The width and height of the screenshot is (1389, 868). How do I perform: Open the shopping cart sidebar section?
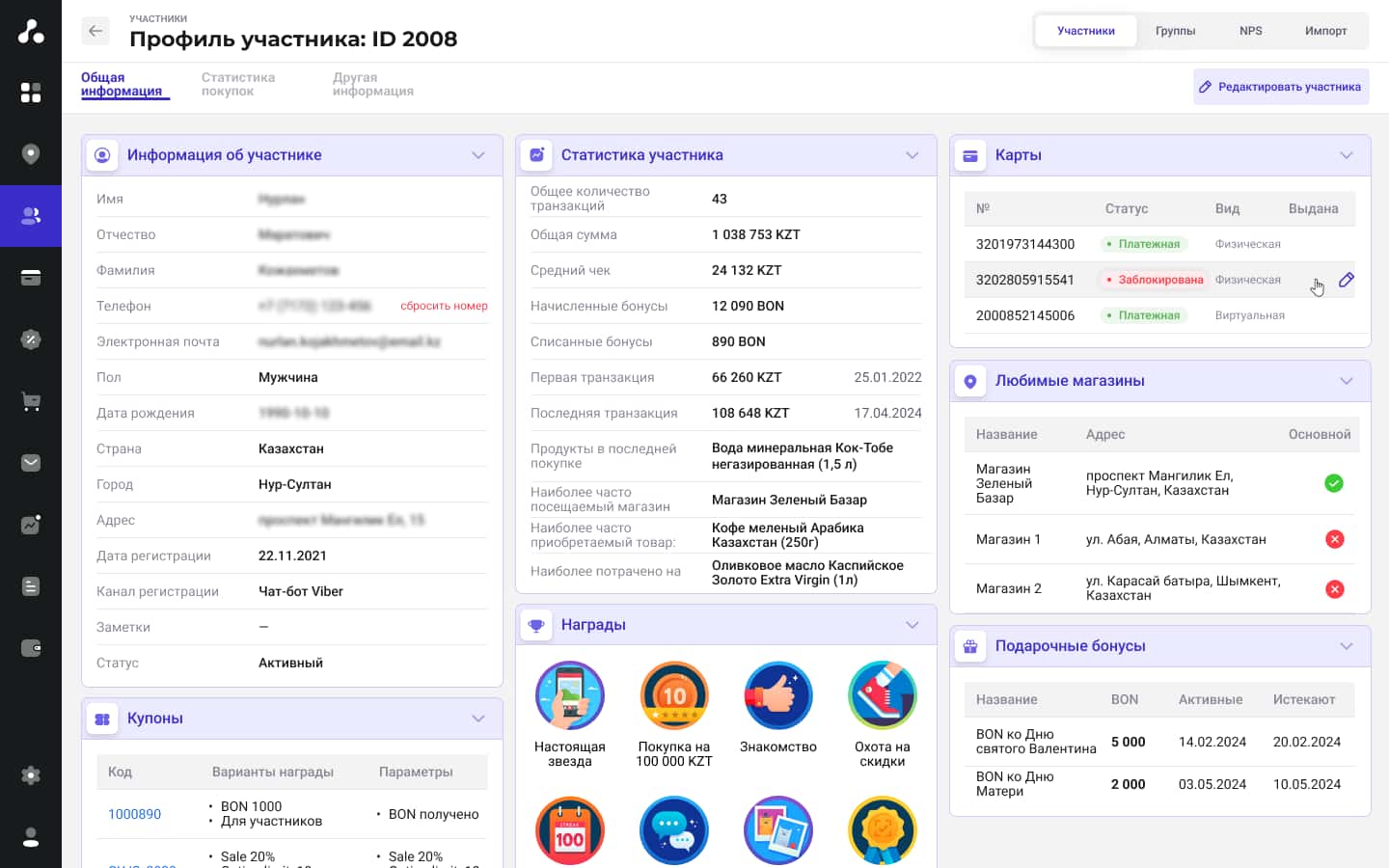pos(31,401)
